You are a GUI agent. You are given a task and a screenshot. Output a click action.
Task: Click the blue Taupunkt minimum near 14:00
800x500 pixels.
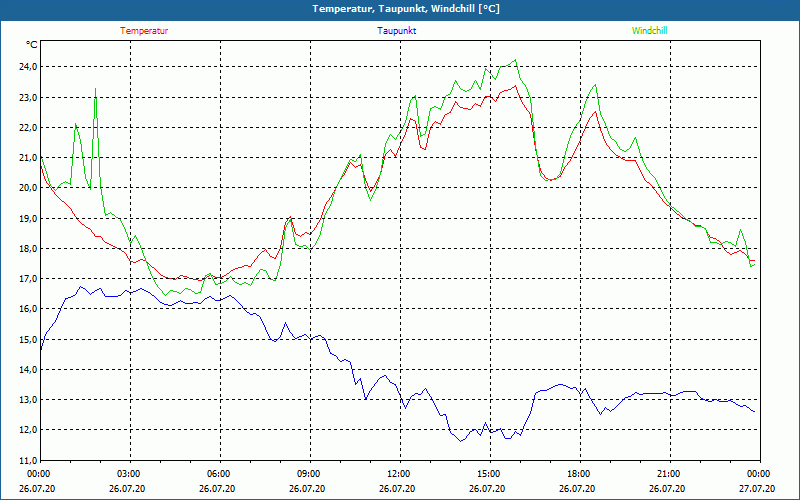point(461,441)
